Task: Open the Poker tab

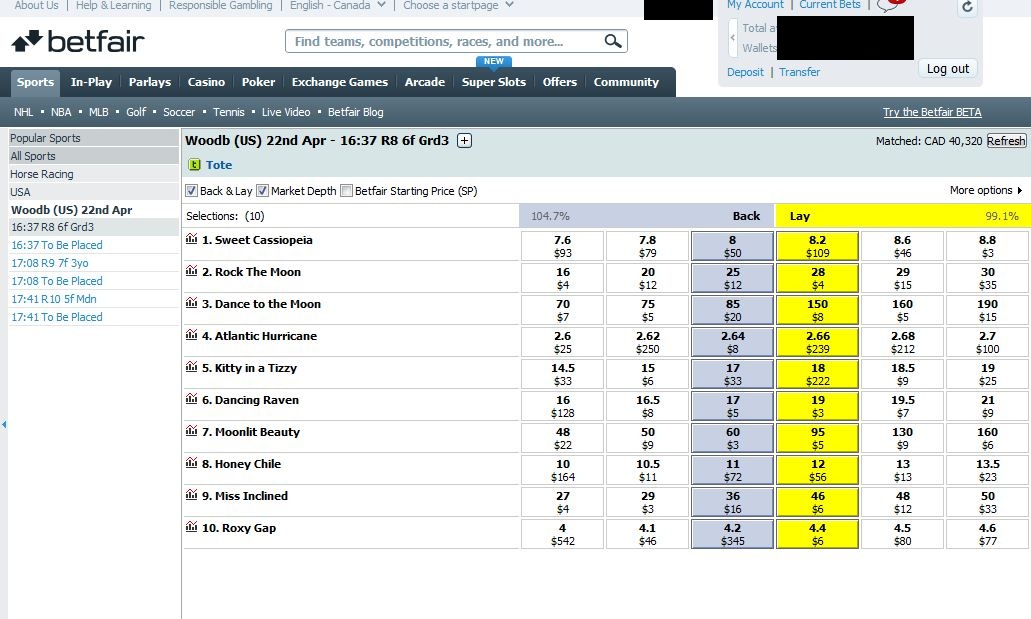Action: click(258, 82)
